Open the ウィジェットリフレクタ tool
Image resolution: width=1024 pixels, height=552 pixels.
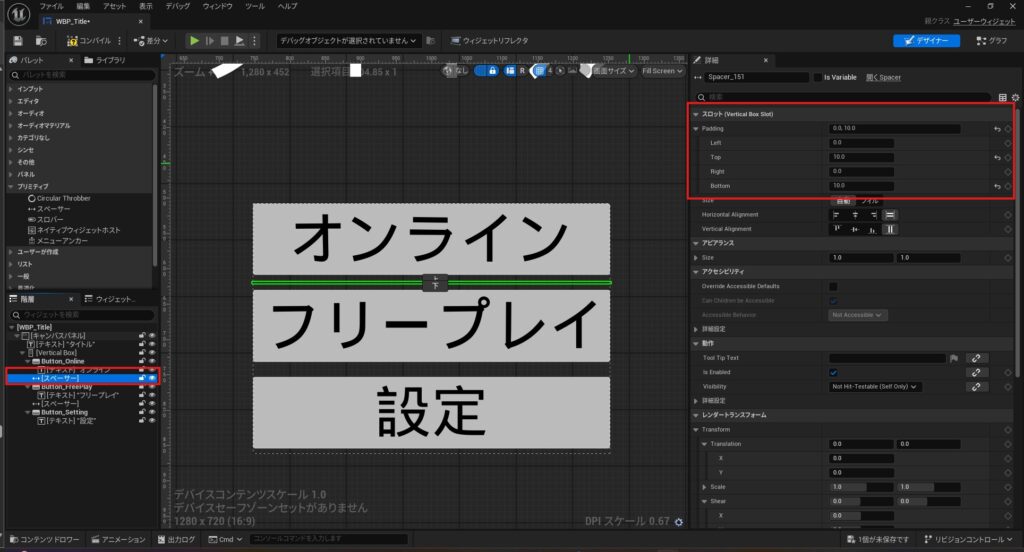tap(489, 41)
